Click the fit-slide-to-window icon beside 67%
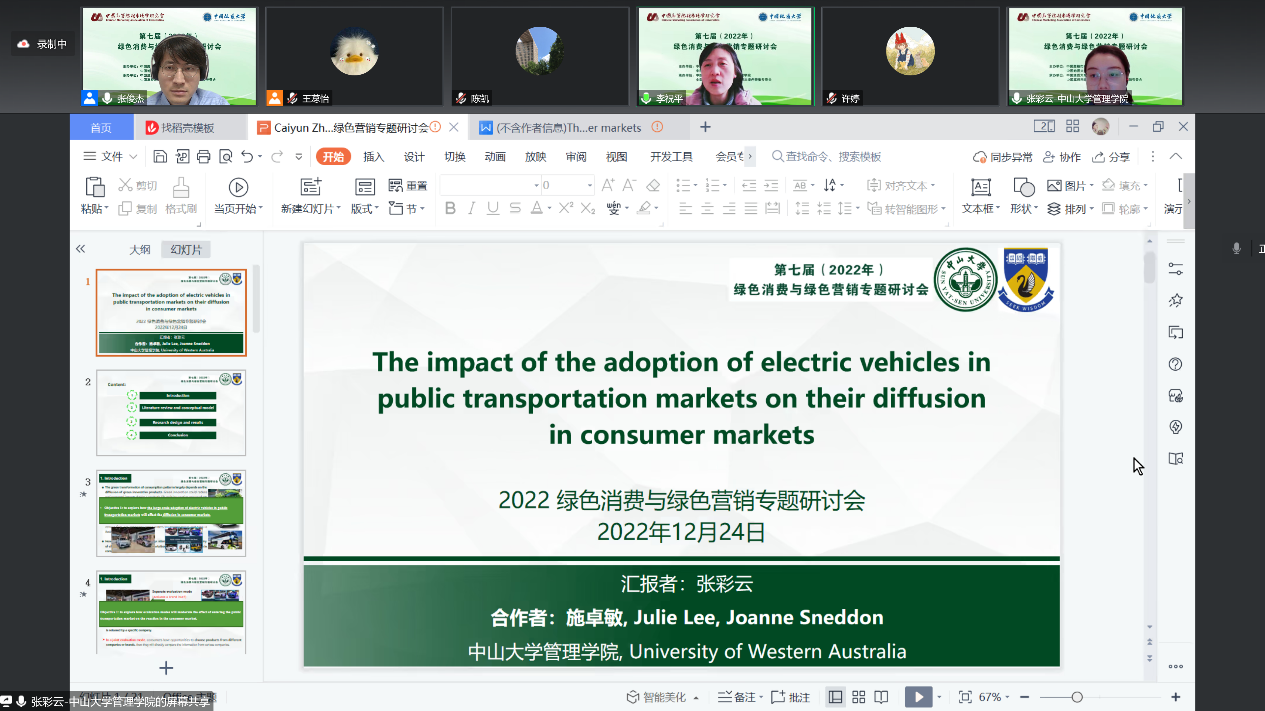The height and width of the screenshot is (711, 1265). (x=965, y=697)
